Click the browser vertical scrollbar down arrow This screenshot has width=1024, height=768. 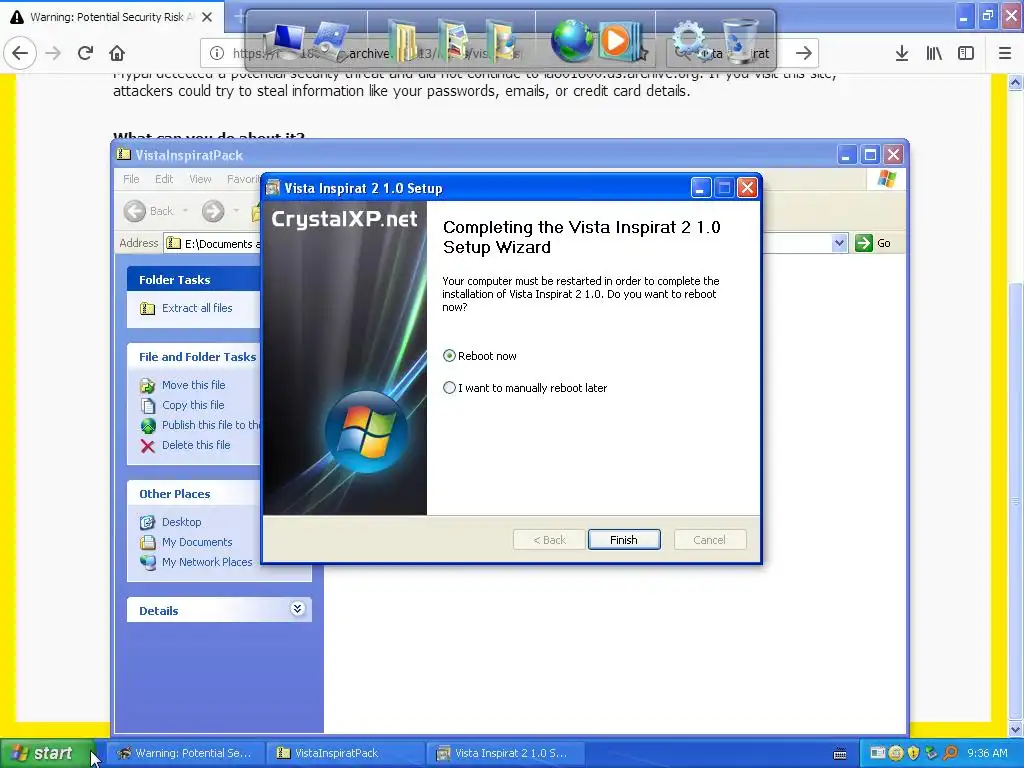pos(1016,729)
